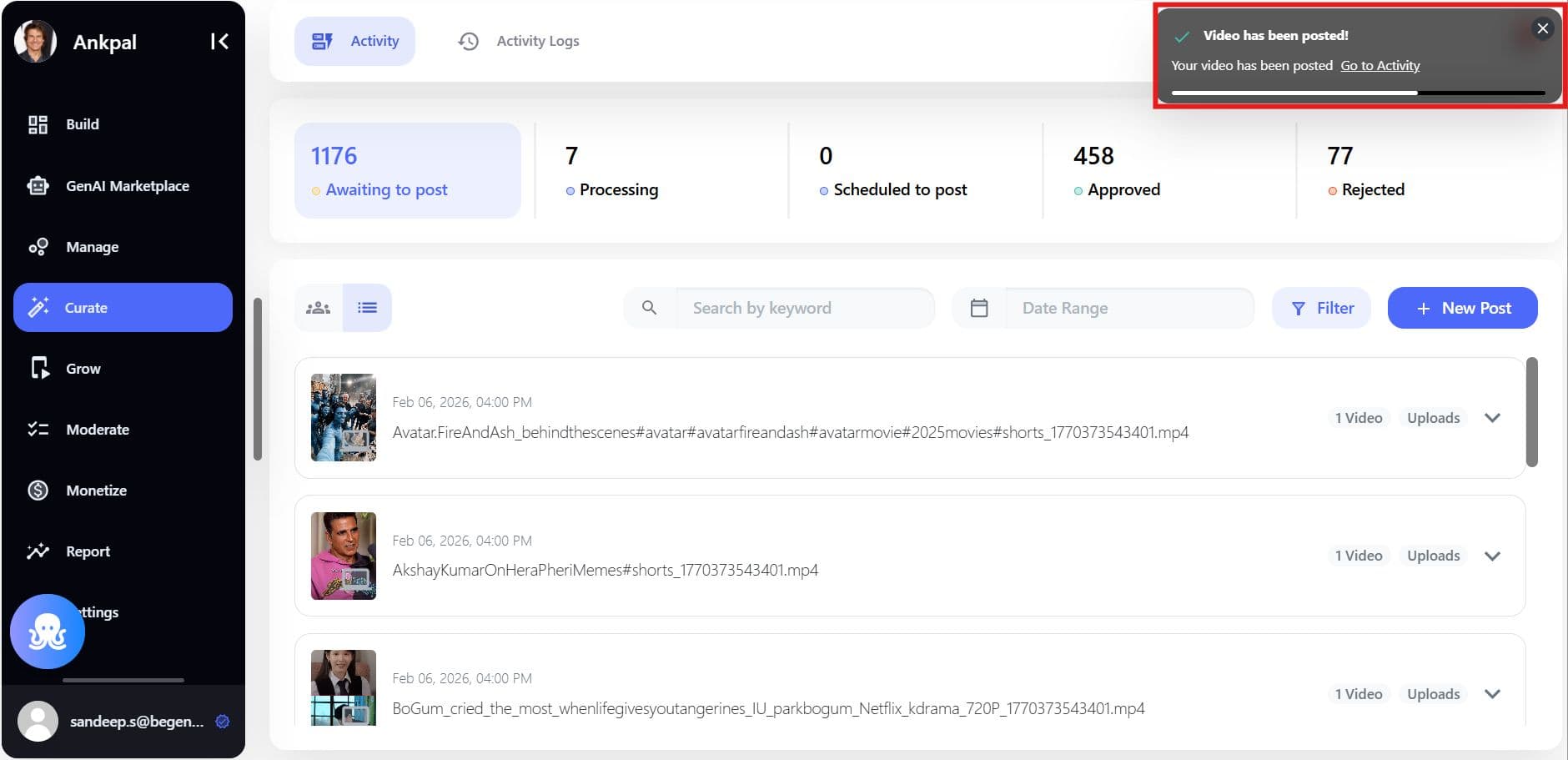Screen dimensions: 1568x760
Task: Click the search magnifier icon
Action: [650, 308]
